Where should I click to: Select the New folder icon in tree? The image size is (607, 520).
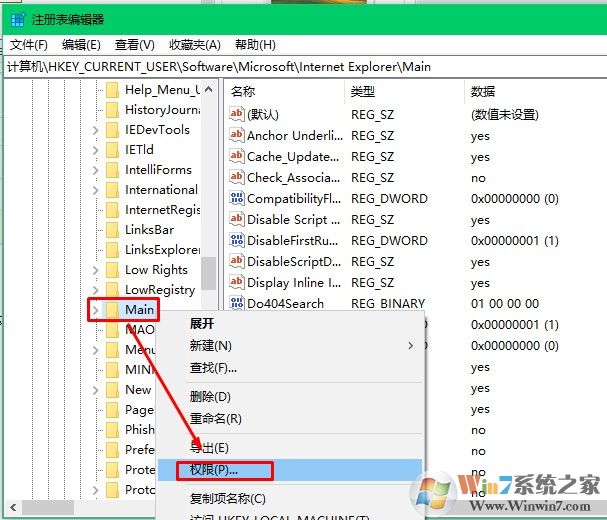tap(112, 390)
